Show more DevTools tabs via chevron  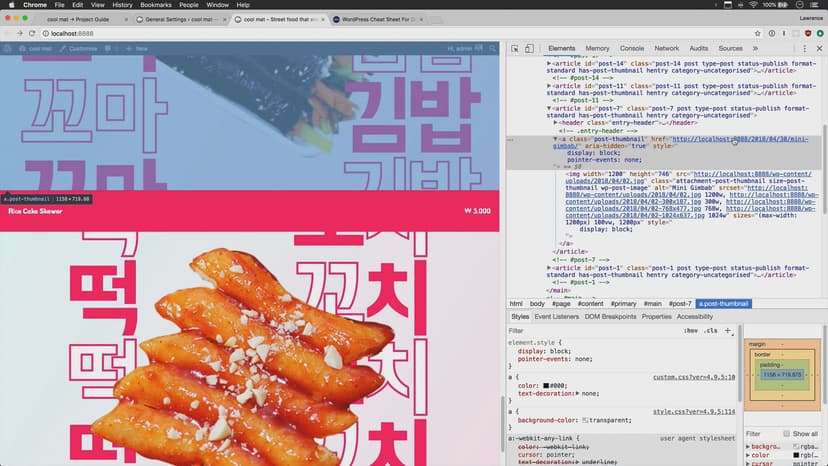[755, 48]
